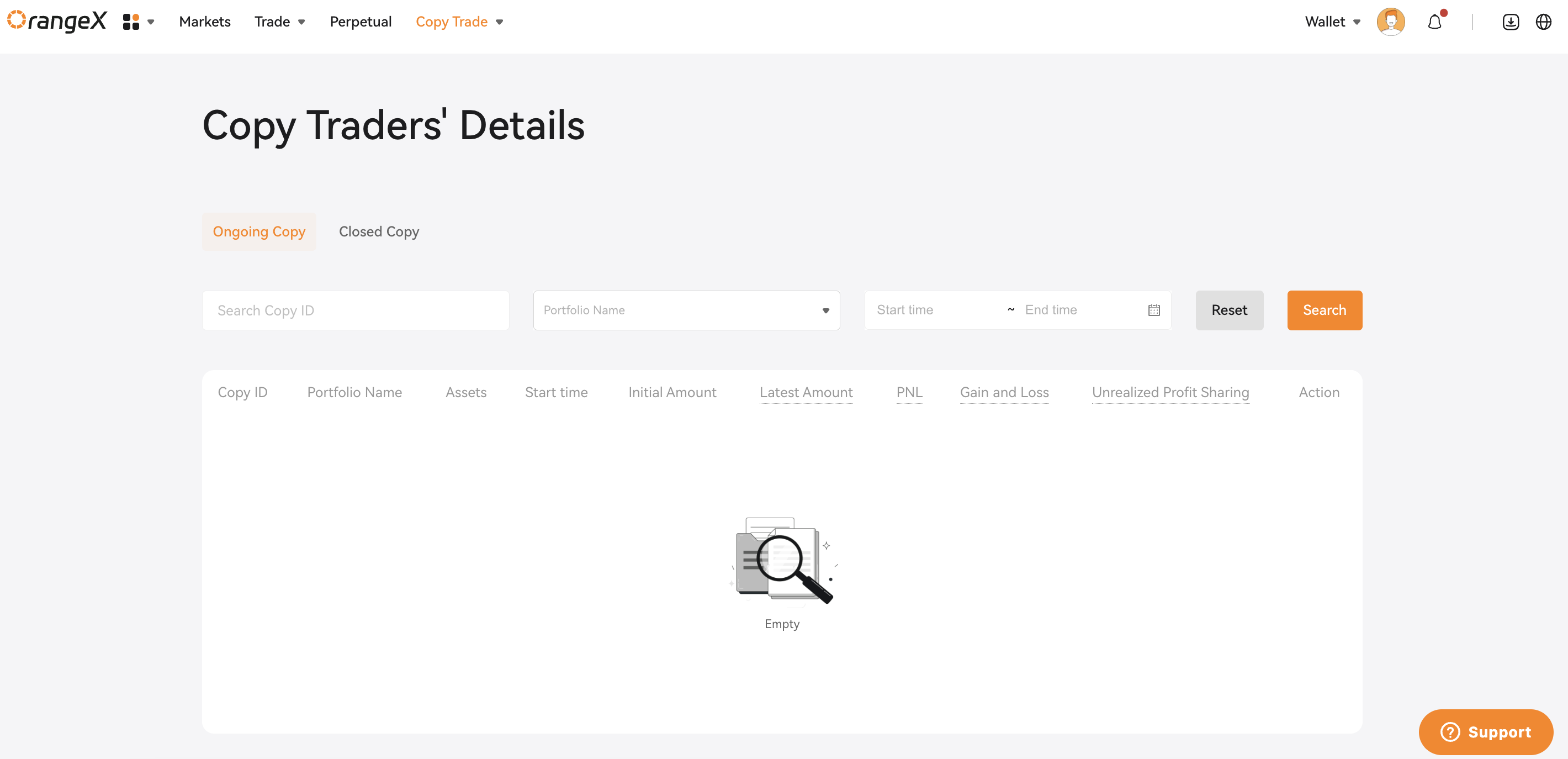Screen dimensions: 1568x759
Task: Click the Unrealized Profit Sharing header
Action: (1170, 392)
